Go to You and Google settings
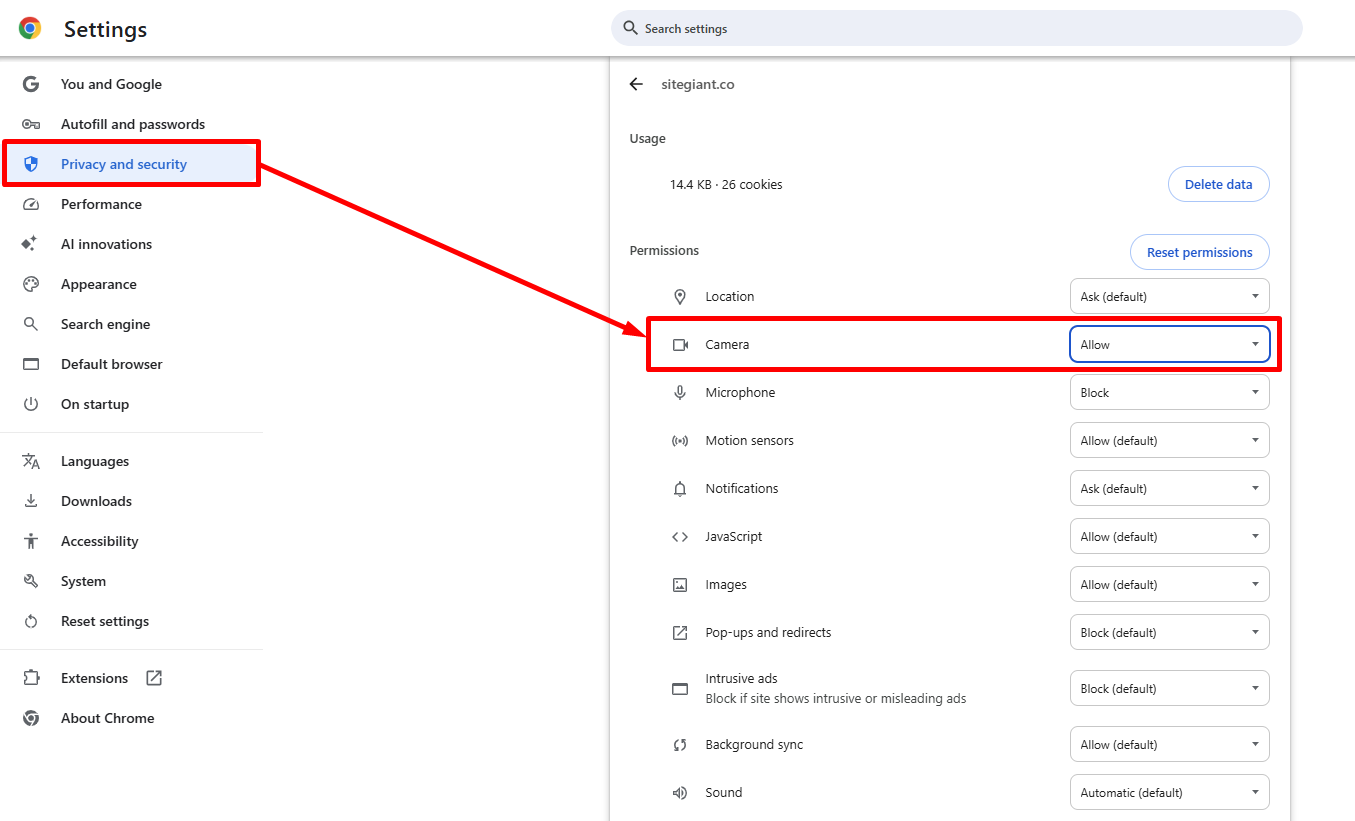 pyautogui.click(x=111, y=84)
